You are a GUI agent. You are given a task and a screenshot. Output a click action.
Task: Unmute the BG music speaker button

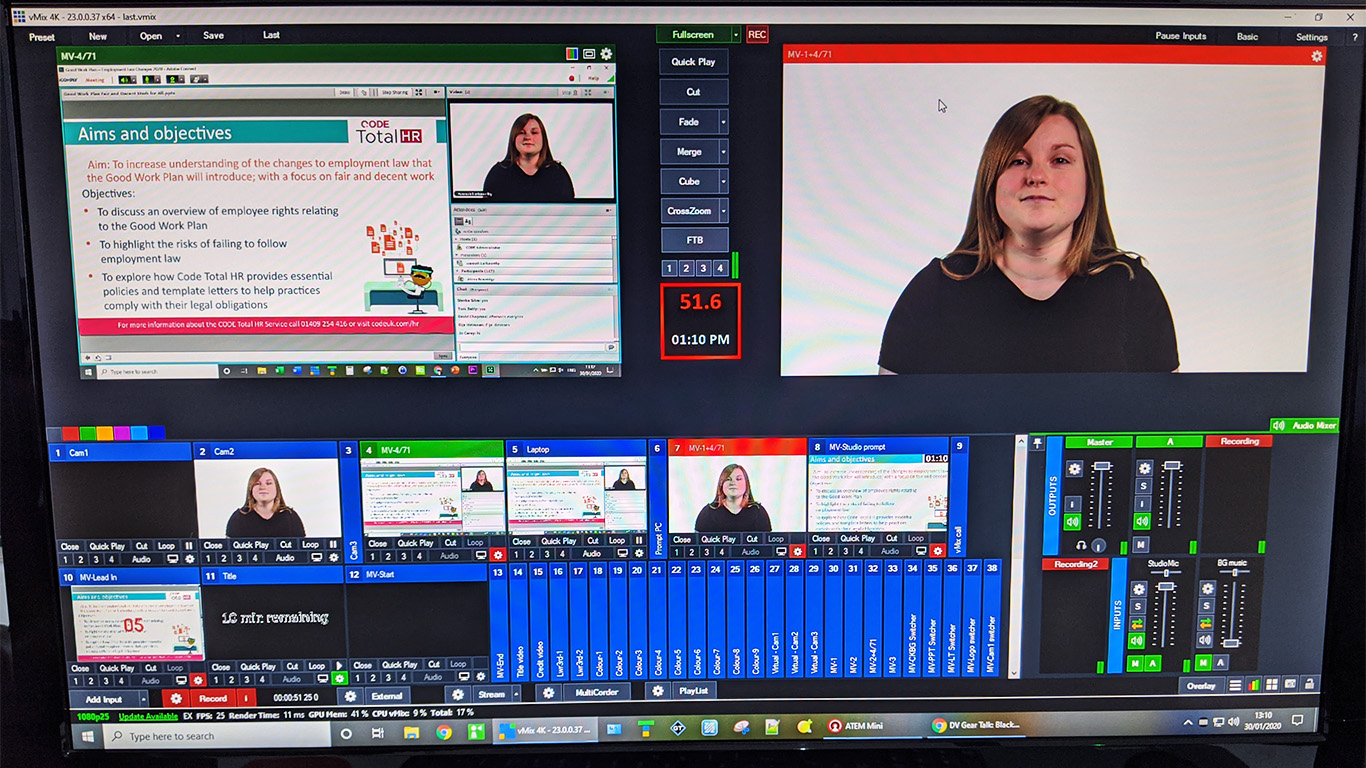point(1207,641)
